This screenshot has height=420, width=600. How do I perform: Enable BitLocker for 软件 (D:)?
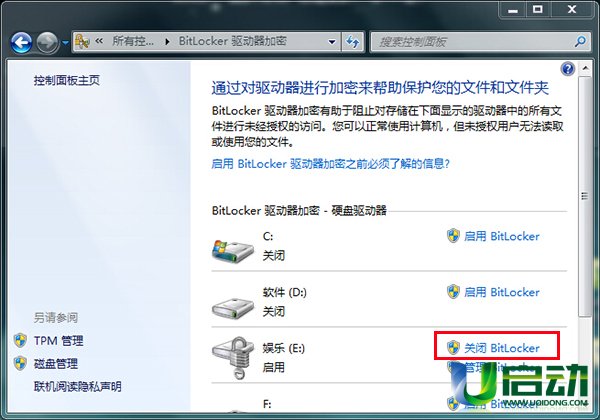click(x=493, y=292)
